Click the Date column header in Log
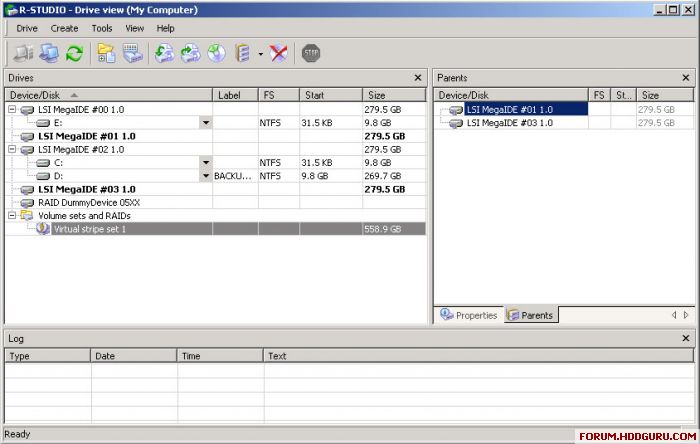Screen dimensions: 700x444 (x=133, y=356)
